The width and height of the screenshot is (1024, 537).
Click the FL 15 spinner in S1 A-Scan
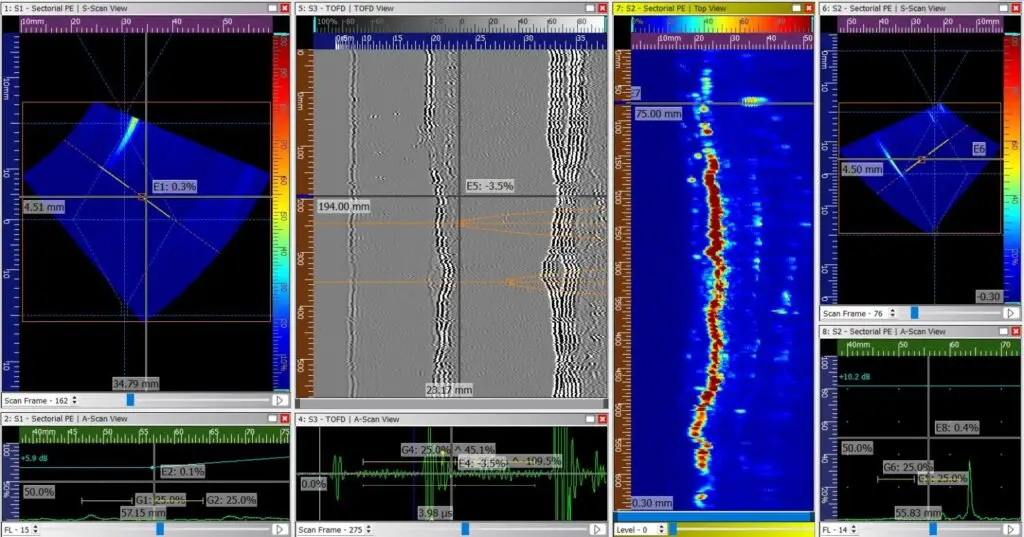tap(36, 529)
